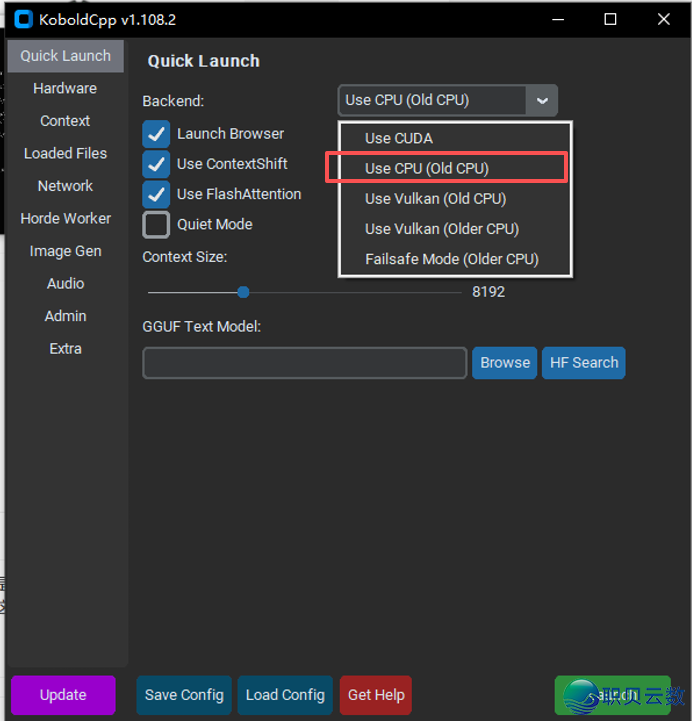The width and height of the screenshot is (692, 721).
Task: Pick Failsafe Mode (Older CPU) option
Action: (x=451, y=259)
